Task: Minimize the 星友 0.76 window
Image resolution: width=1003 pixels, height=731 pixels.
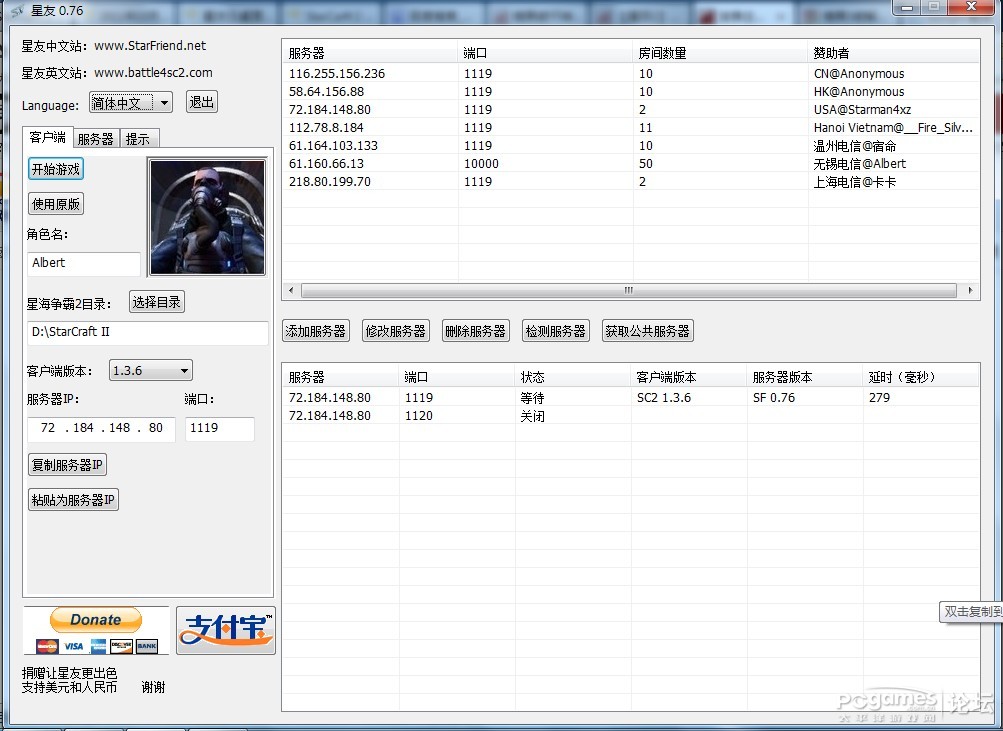Action: point(907,7)
